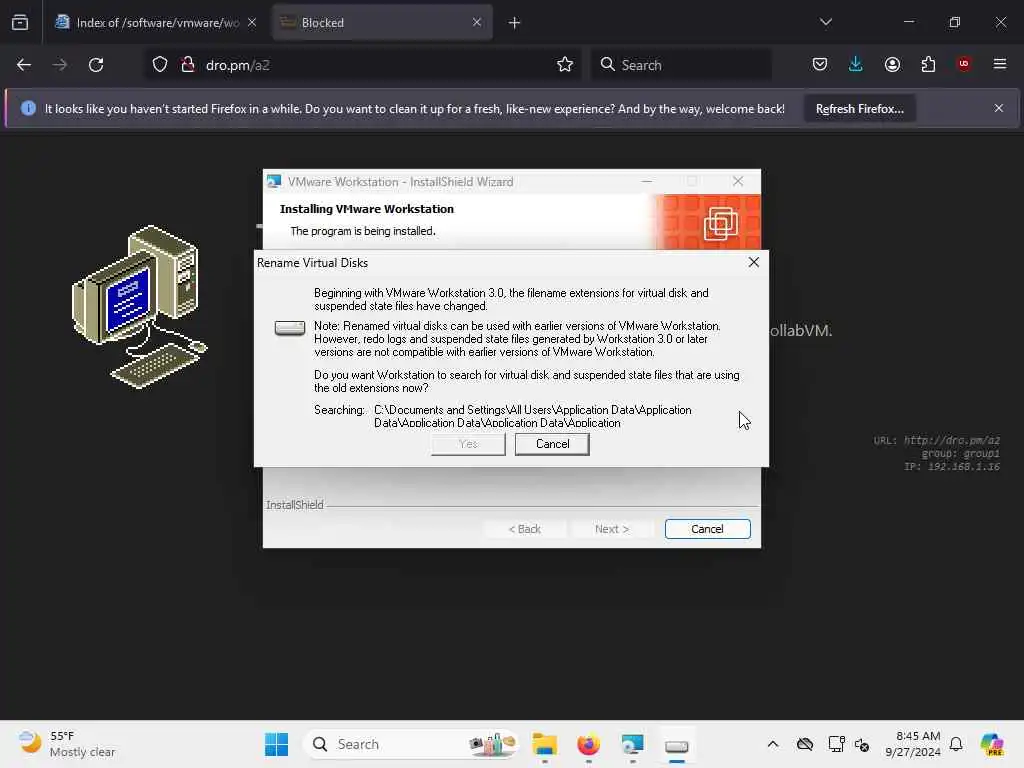Switch to the Blocked tab

pos(381,22)
